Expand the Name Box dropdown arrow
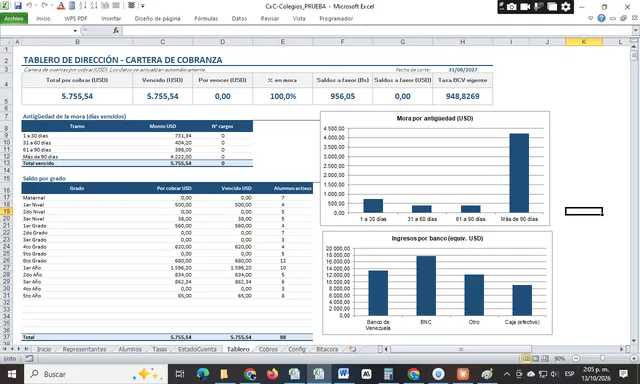Screen dimensions: 640x384 [x=75, y=31]
